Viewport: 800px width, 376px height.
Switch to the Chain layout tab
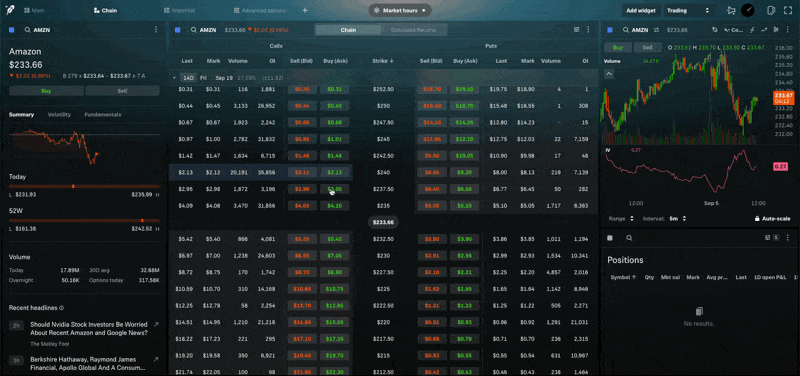106,10
